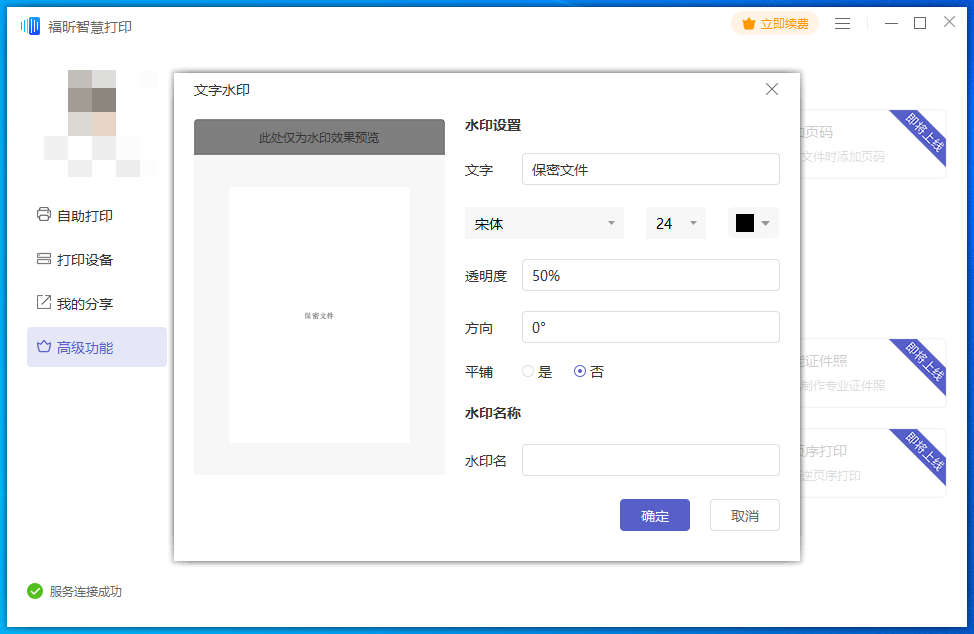
Task: Click the Foxit Smart Print logo icon
Action: [30, 26]
